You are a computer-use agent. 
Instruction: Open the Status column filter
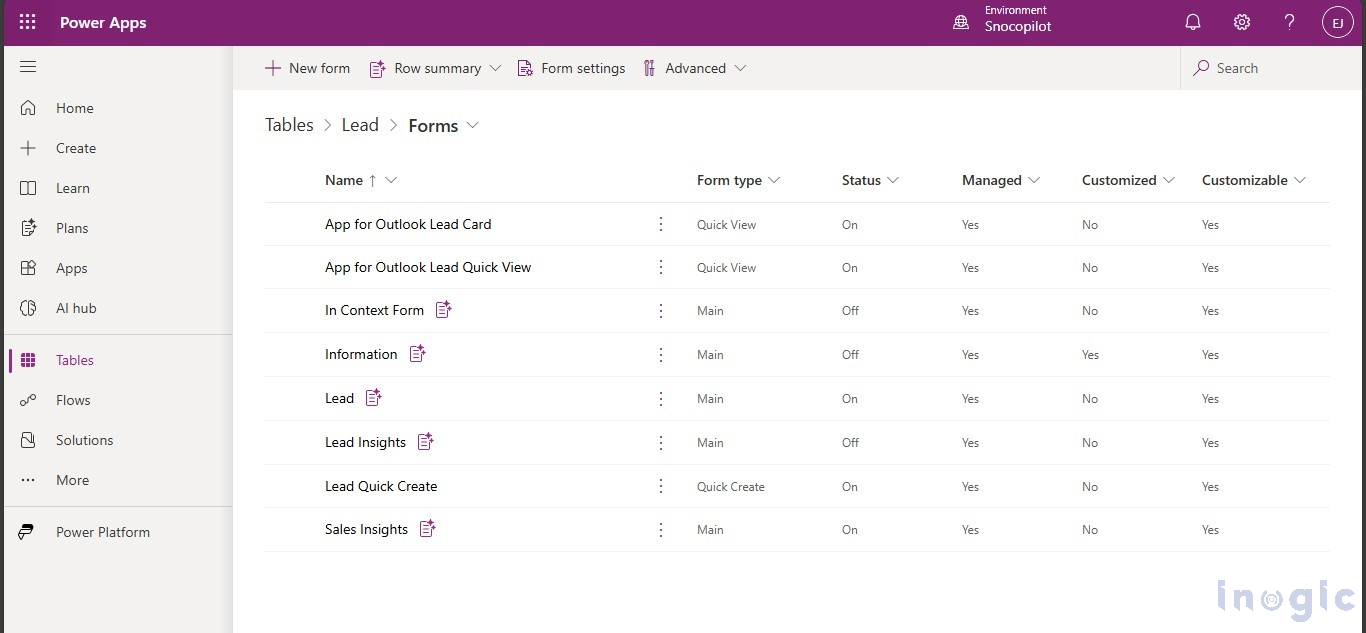(x=893, y=180)
